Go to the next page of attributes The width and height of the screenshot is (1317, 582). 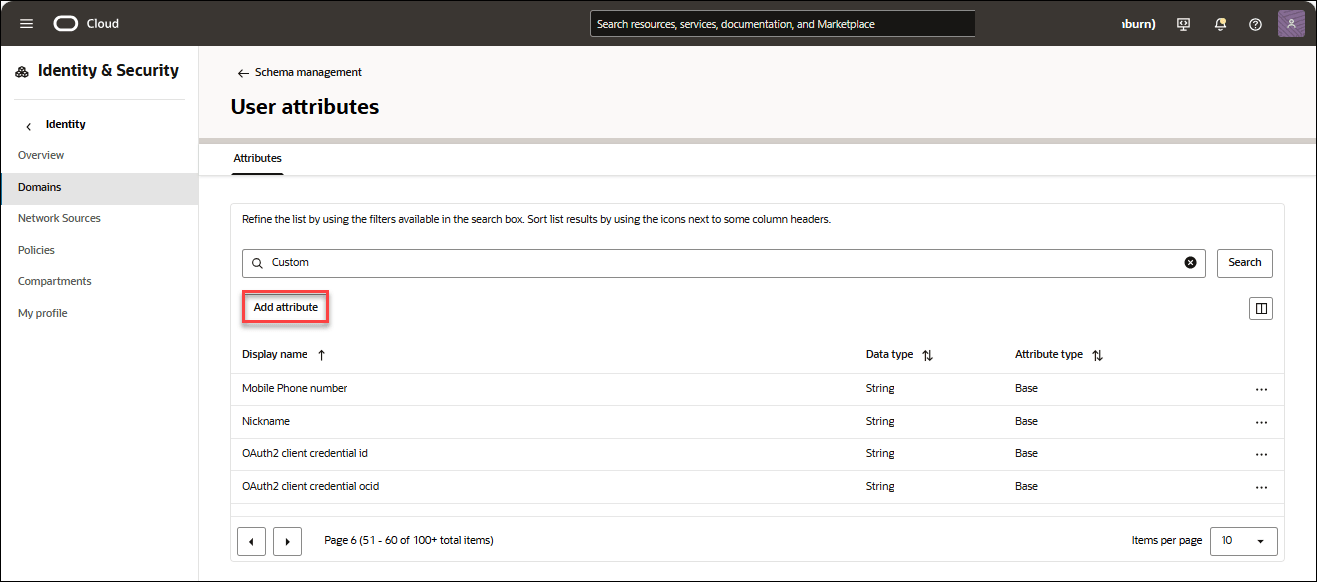pyautogui.click(x=287, y=541)
